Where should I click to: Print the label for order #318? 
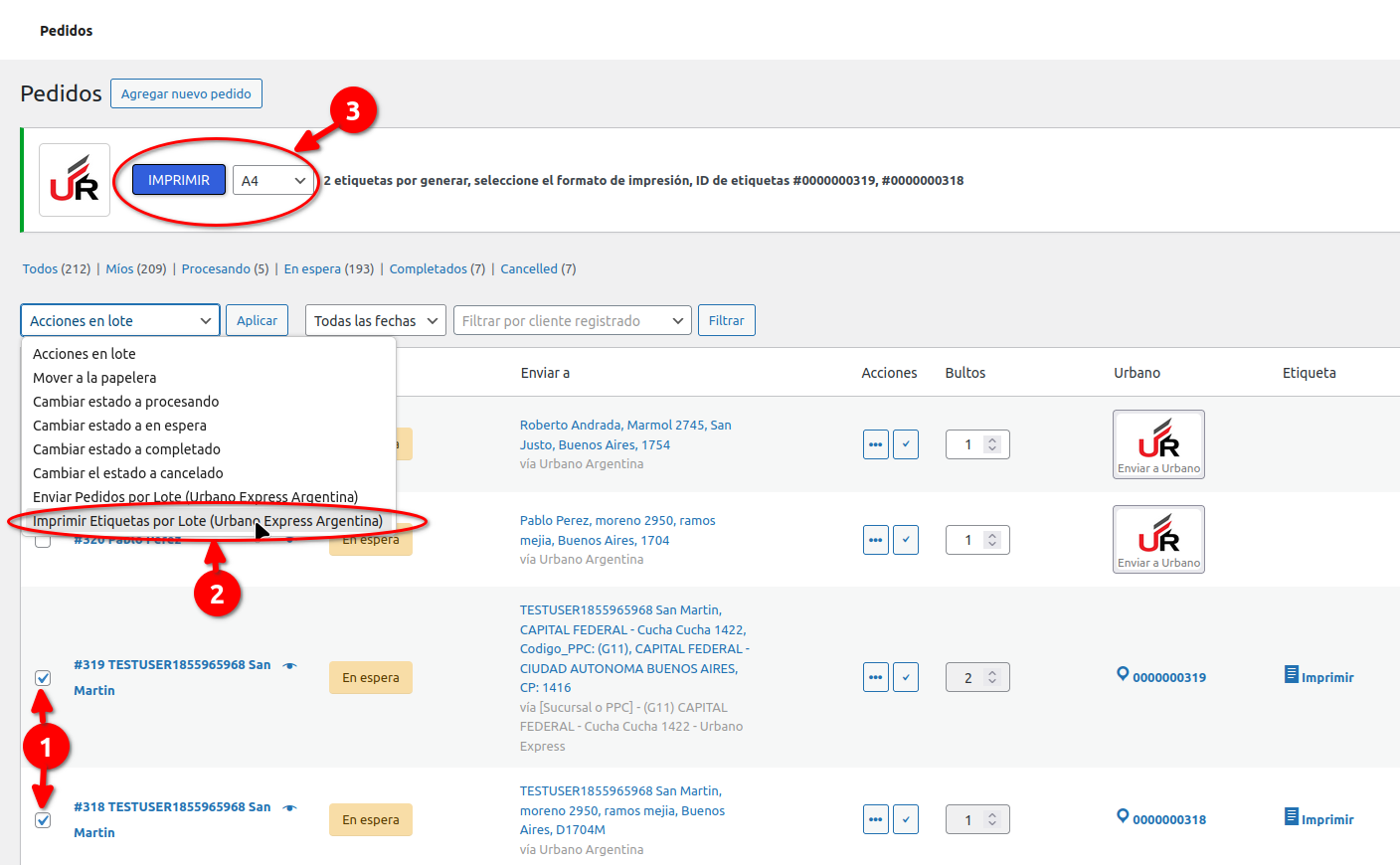pos(1318,819)
